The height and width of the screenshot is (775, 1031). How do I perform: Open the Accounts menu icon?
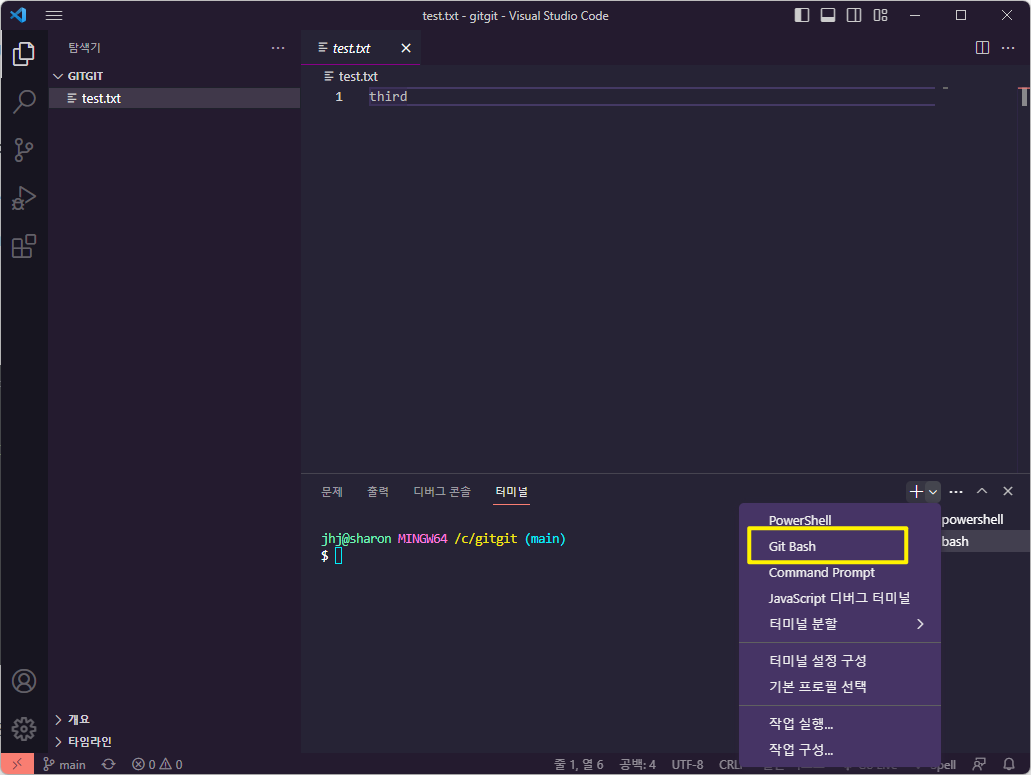[24, 681]
